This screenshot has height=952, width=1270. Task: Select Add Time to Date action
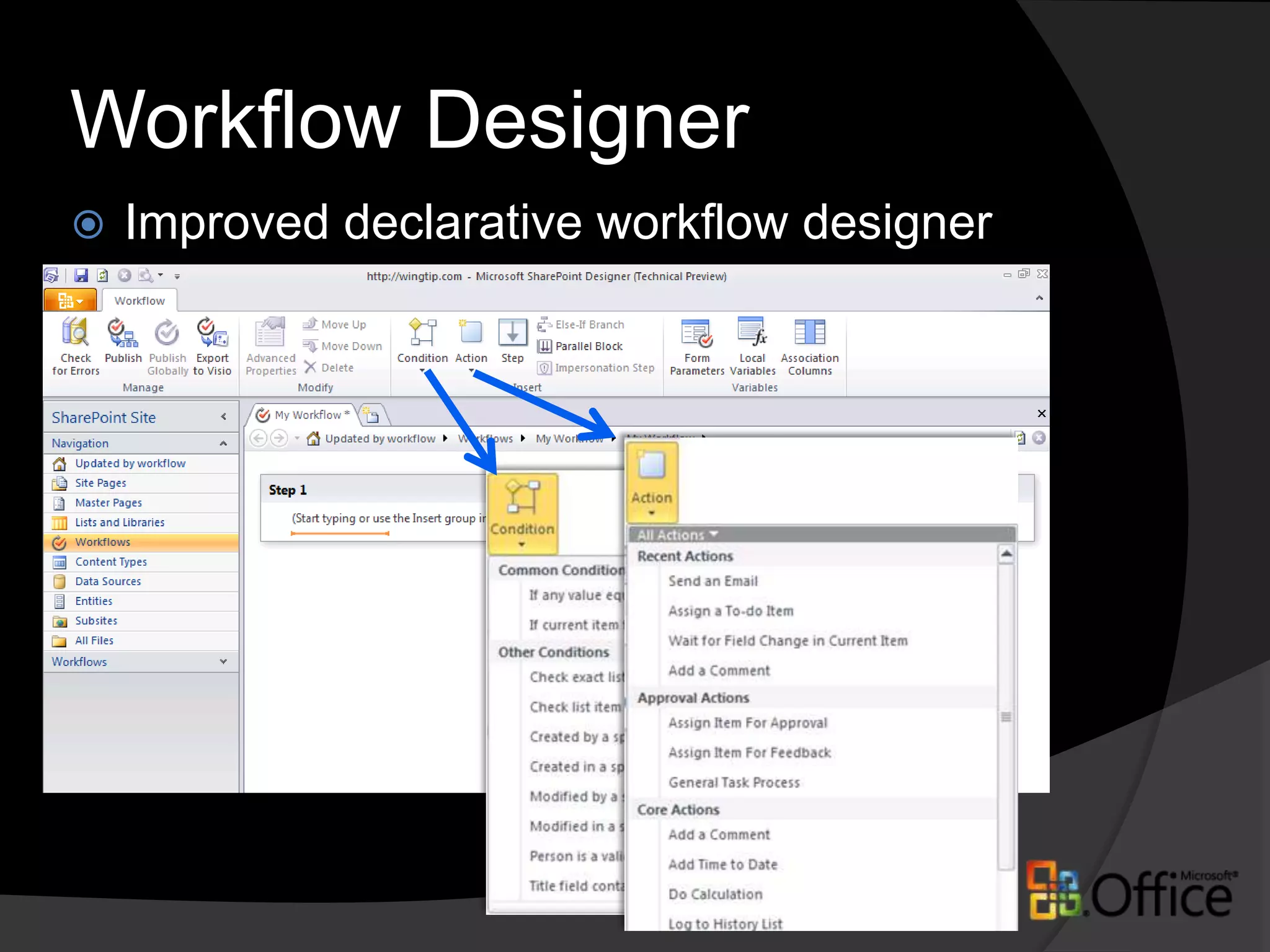pos(723,864)
